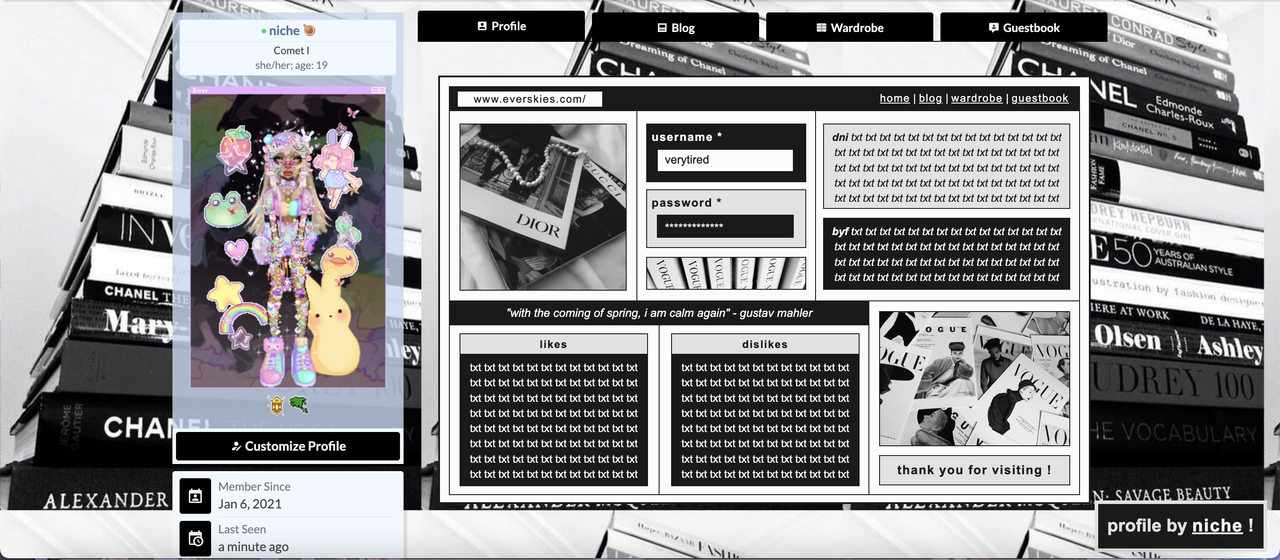The image size is (1280, 560).
Task: Open the blog link in layout header
Action: pyautogui.click(x=930, y=98)
